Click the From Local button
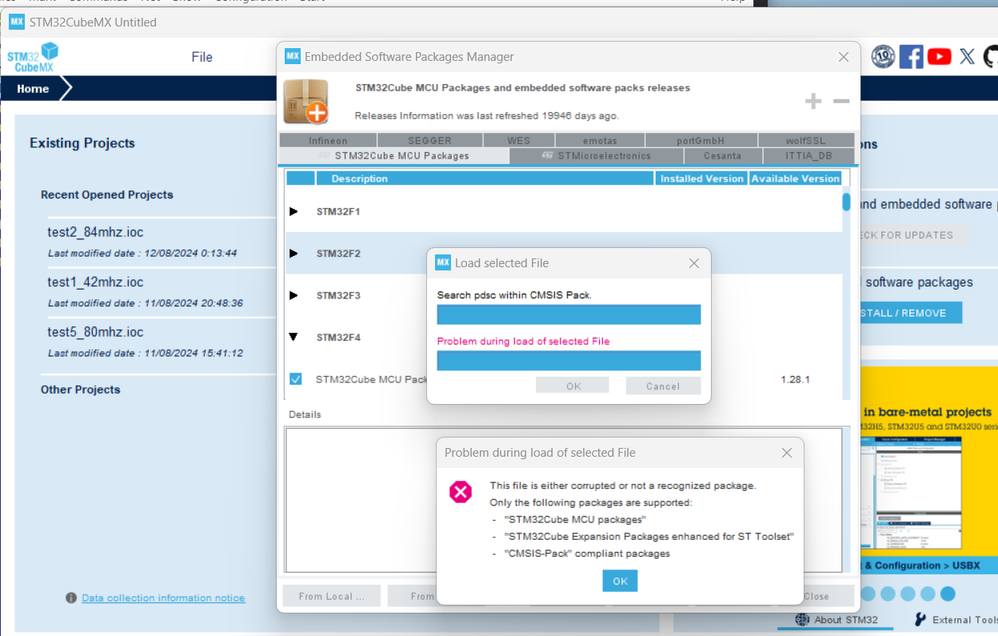Viewport: 998px width, 636px height. [332, 596]
